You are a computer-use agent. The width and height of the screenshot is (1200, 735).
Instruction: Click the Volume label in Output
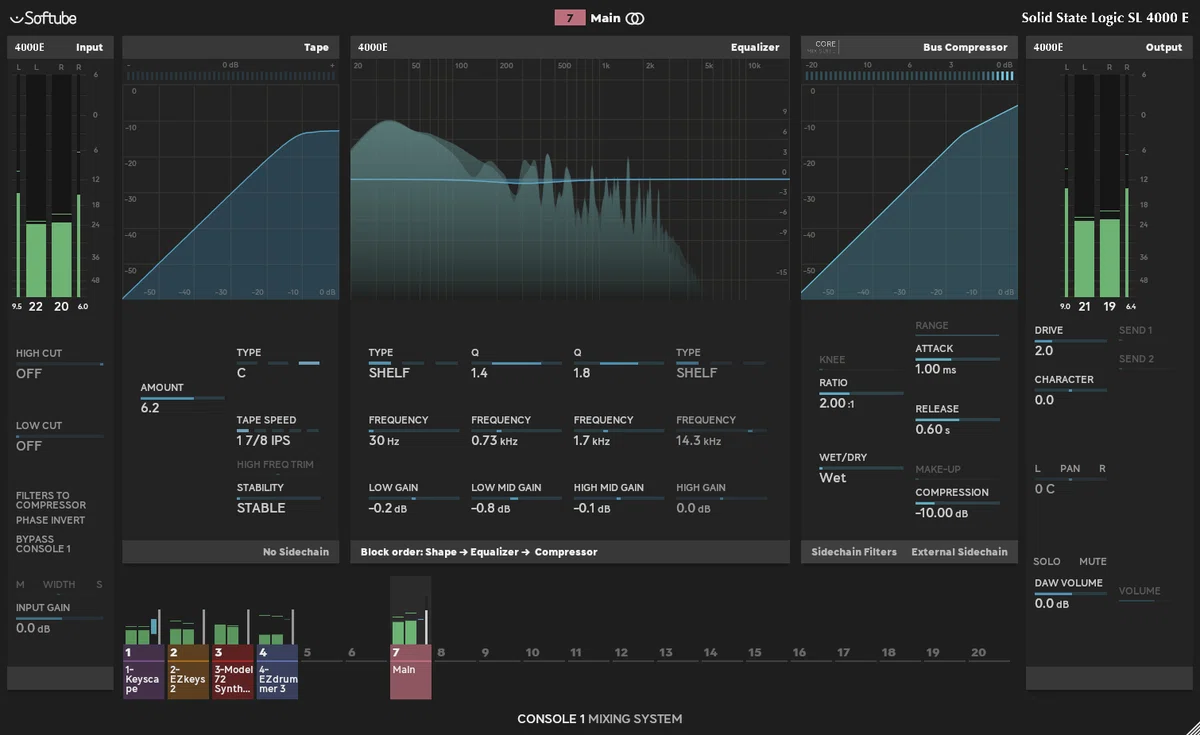coord(1139,591)
